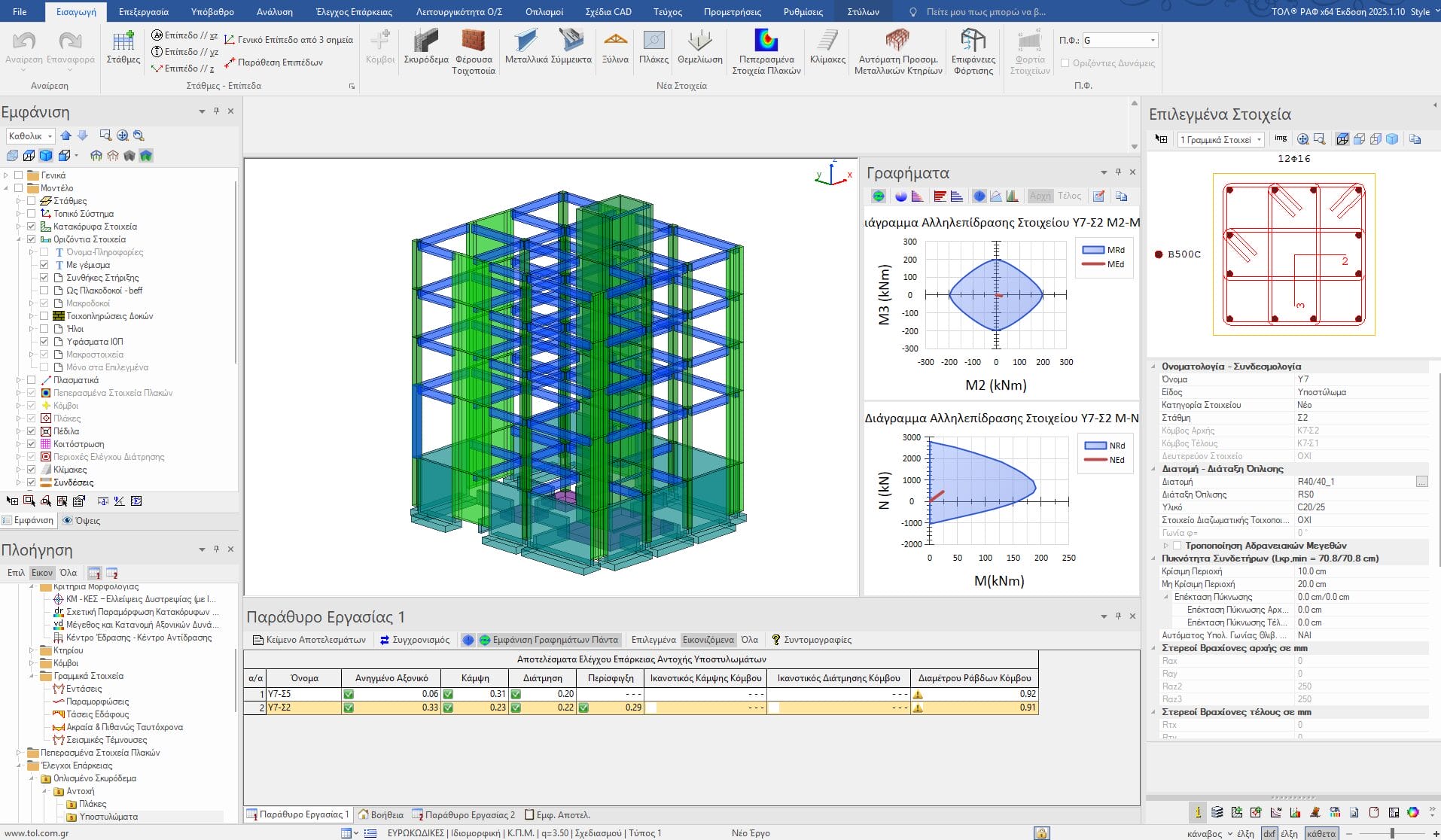Image resolution: width=1441 pixels, height=840 pixels.
Task: Click the Κείμενο Αποτελεσμάτων button
Action: [x=309, y=640]
